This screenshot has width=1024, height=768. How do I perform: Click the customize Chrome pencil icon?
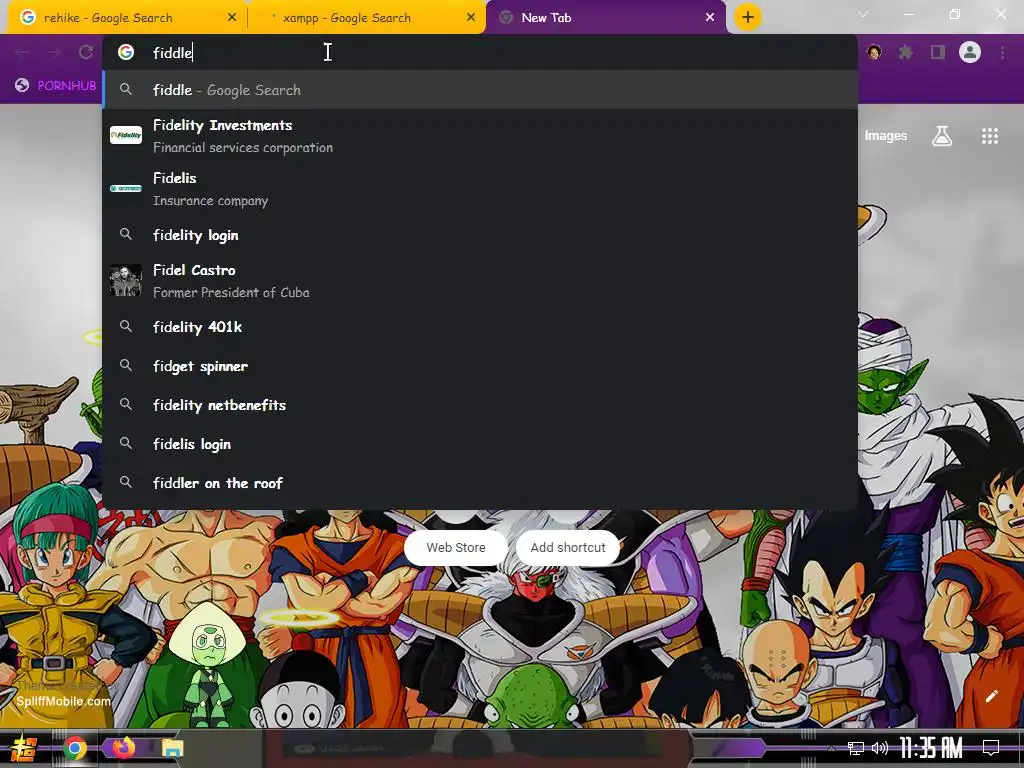[x=991, y=696]
